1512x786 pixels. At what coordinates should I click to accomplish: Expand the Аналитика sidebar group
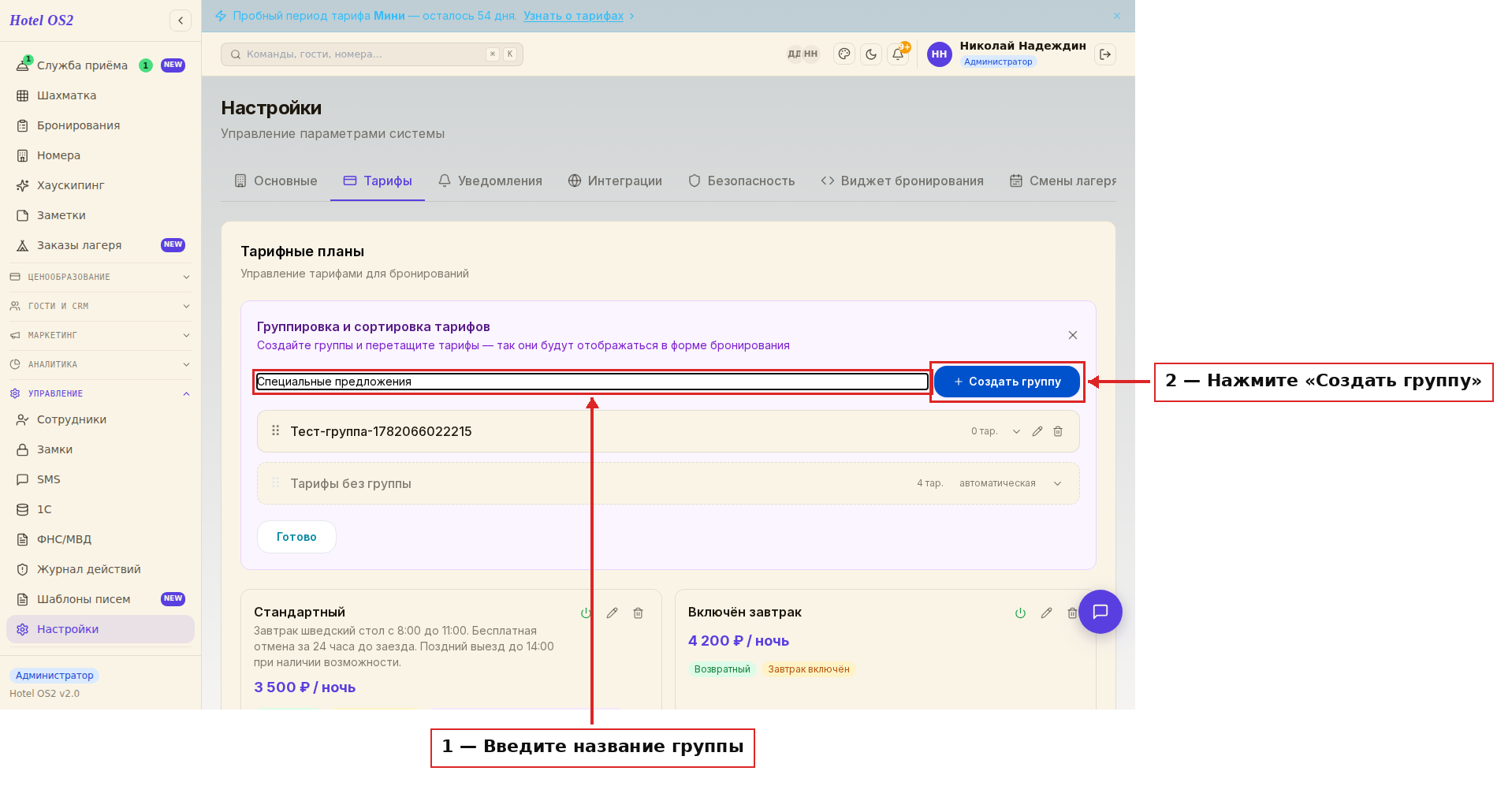[100, 364]
